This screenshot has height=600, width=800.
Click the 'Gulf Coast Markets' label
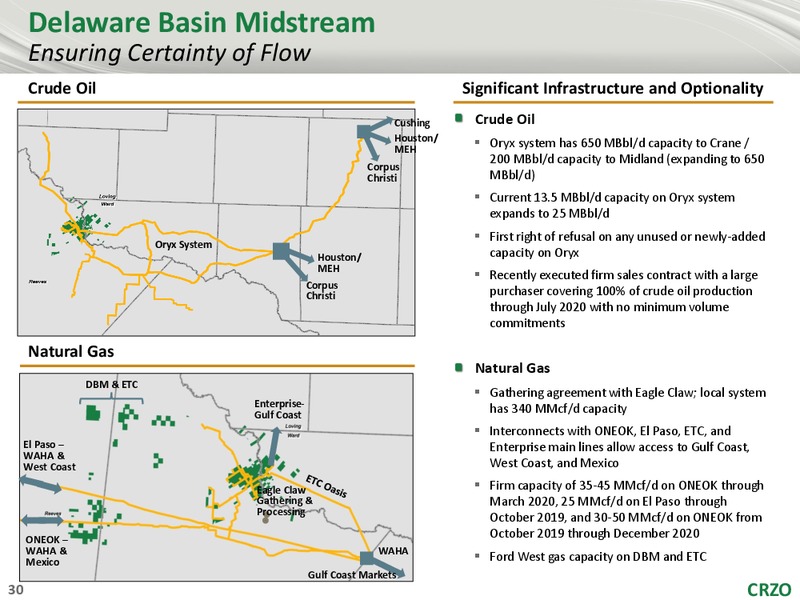click(x=352, y=575)
